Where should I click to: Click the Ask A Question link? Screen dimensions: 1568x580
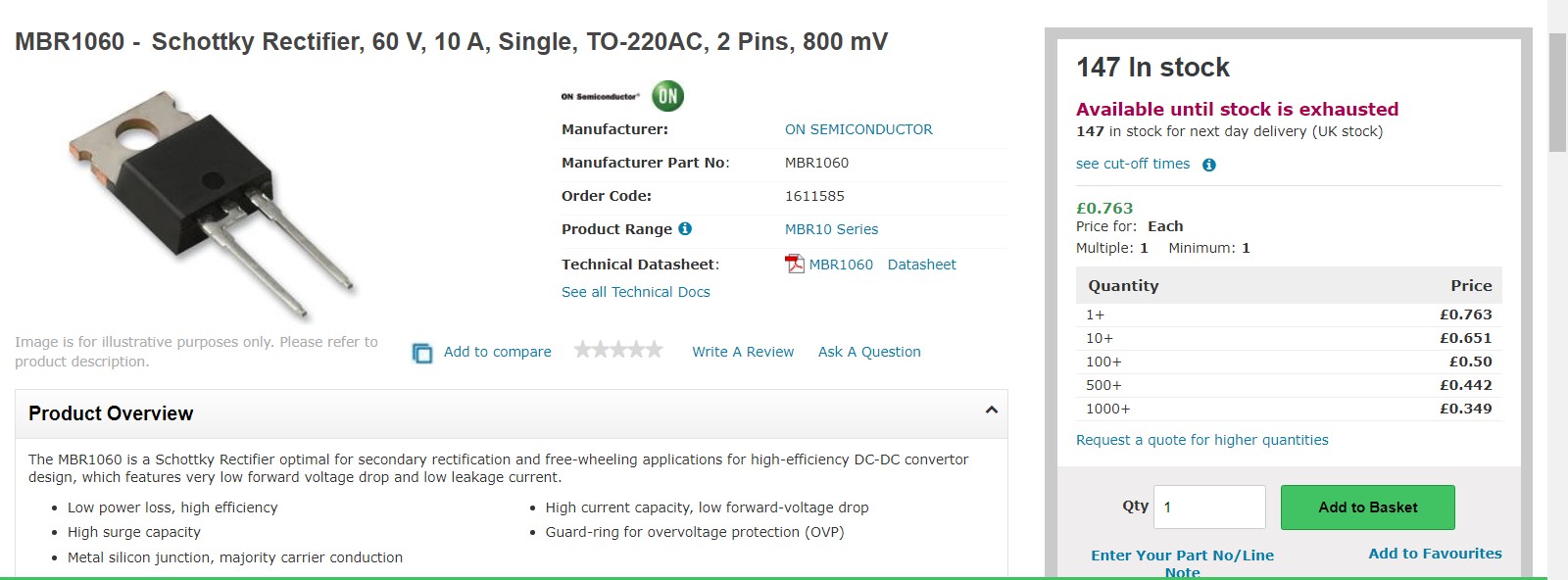click(x=869, y=352)
